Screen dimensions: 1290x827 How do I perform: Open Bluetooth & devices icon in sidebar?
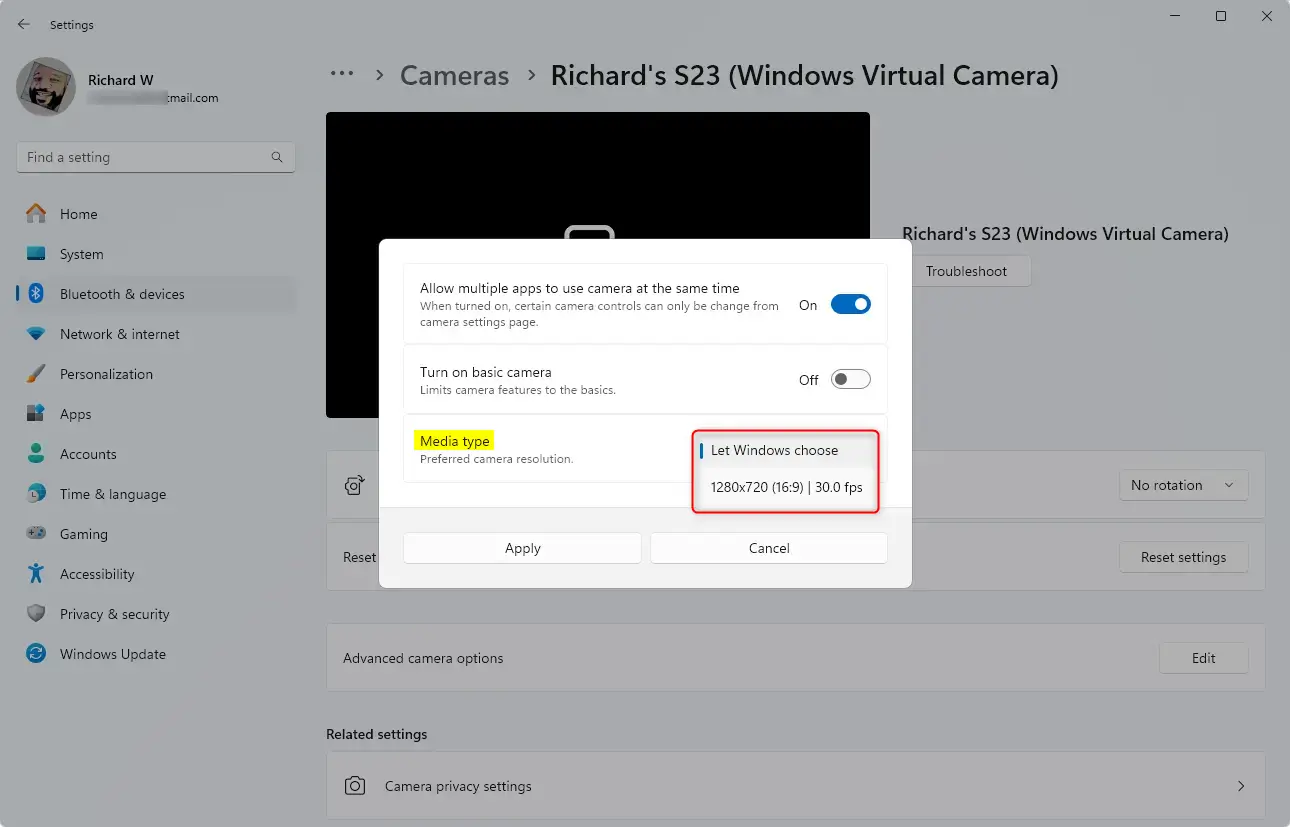pos(36,294)
